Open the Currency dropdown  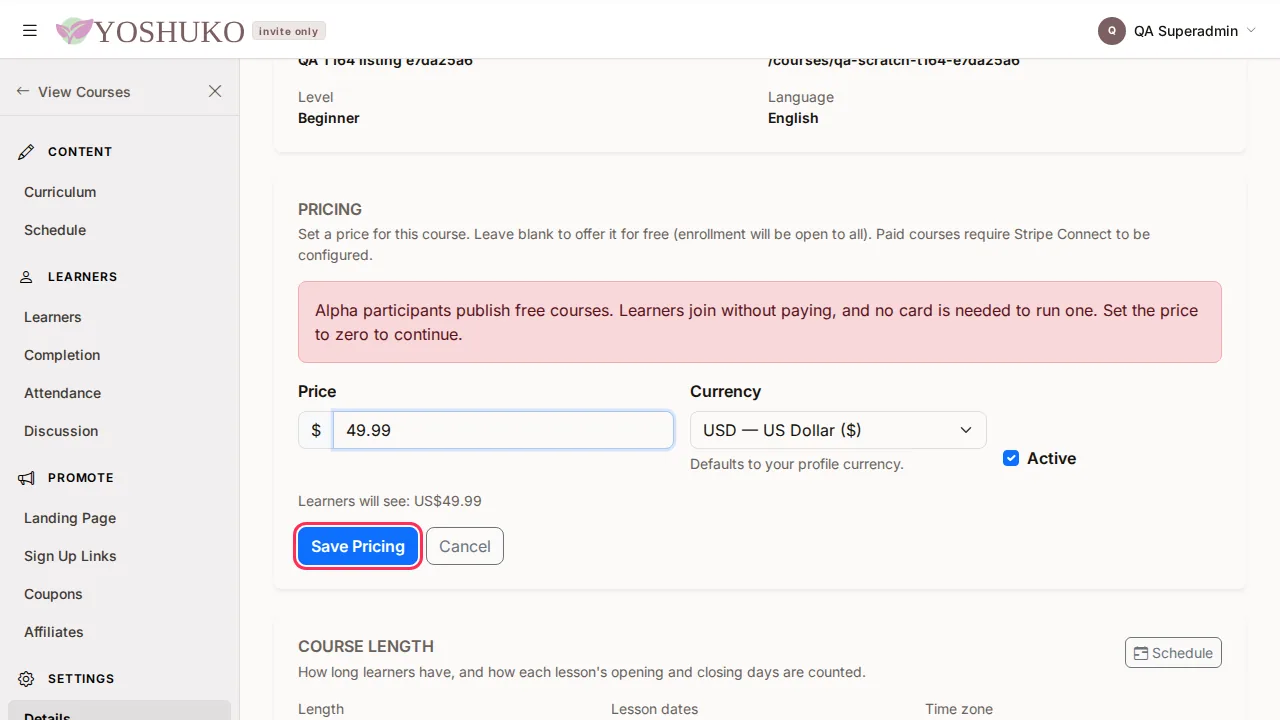838,430
